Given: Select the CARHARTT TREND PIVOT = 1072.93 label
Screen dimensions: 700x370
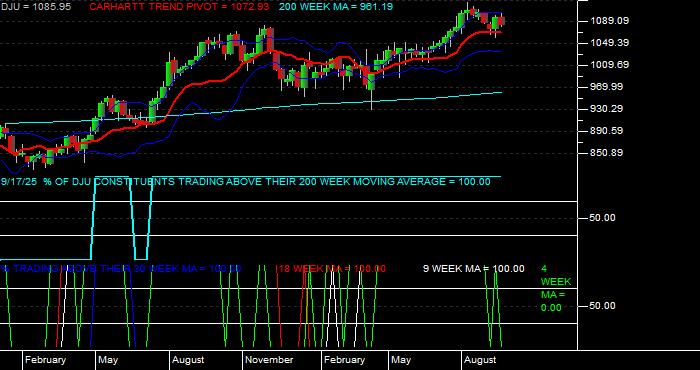Looking at the screenshot, I should [180, 7].
